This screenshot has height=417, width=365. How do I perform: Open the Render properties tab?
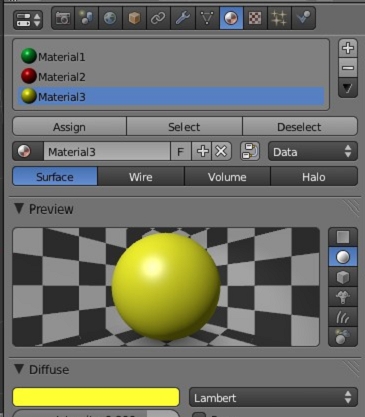coord(63,18)
